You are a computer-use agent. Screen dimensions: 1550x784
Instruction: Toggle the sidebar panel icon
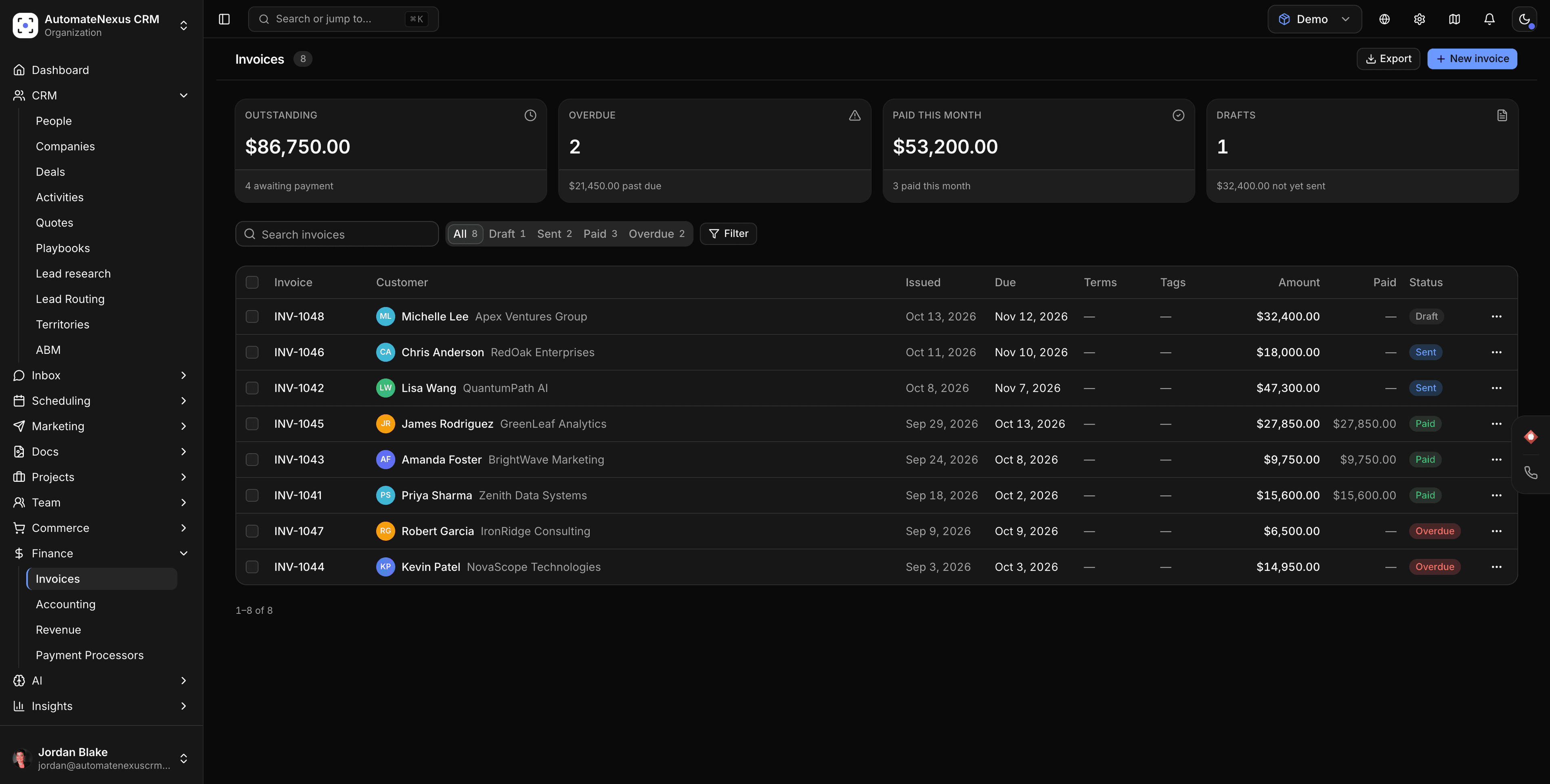click(x=224, y=19)
